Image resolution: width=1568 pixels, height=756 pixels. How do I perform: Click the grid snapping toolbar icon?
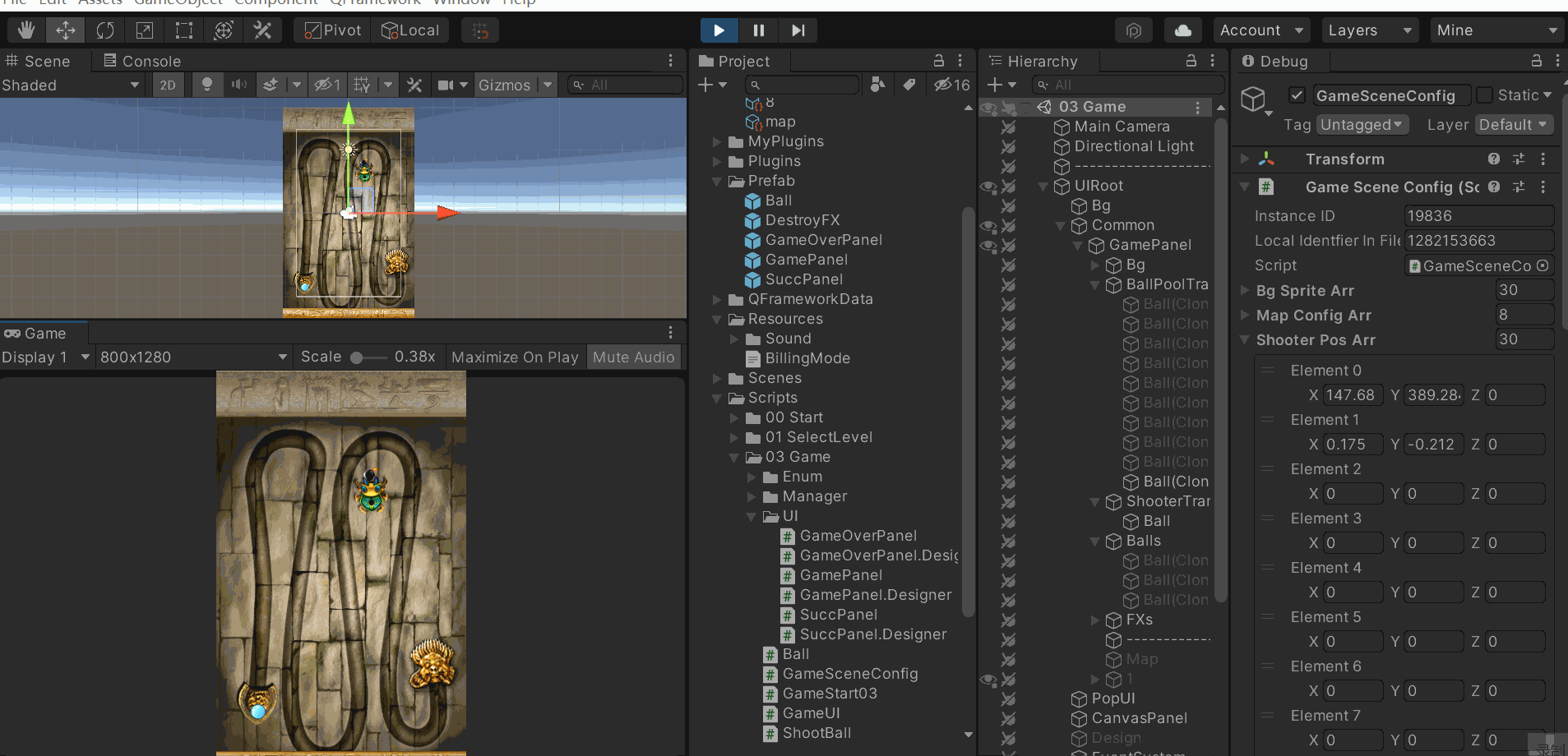481,30
